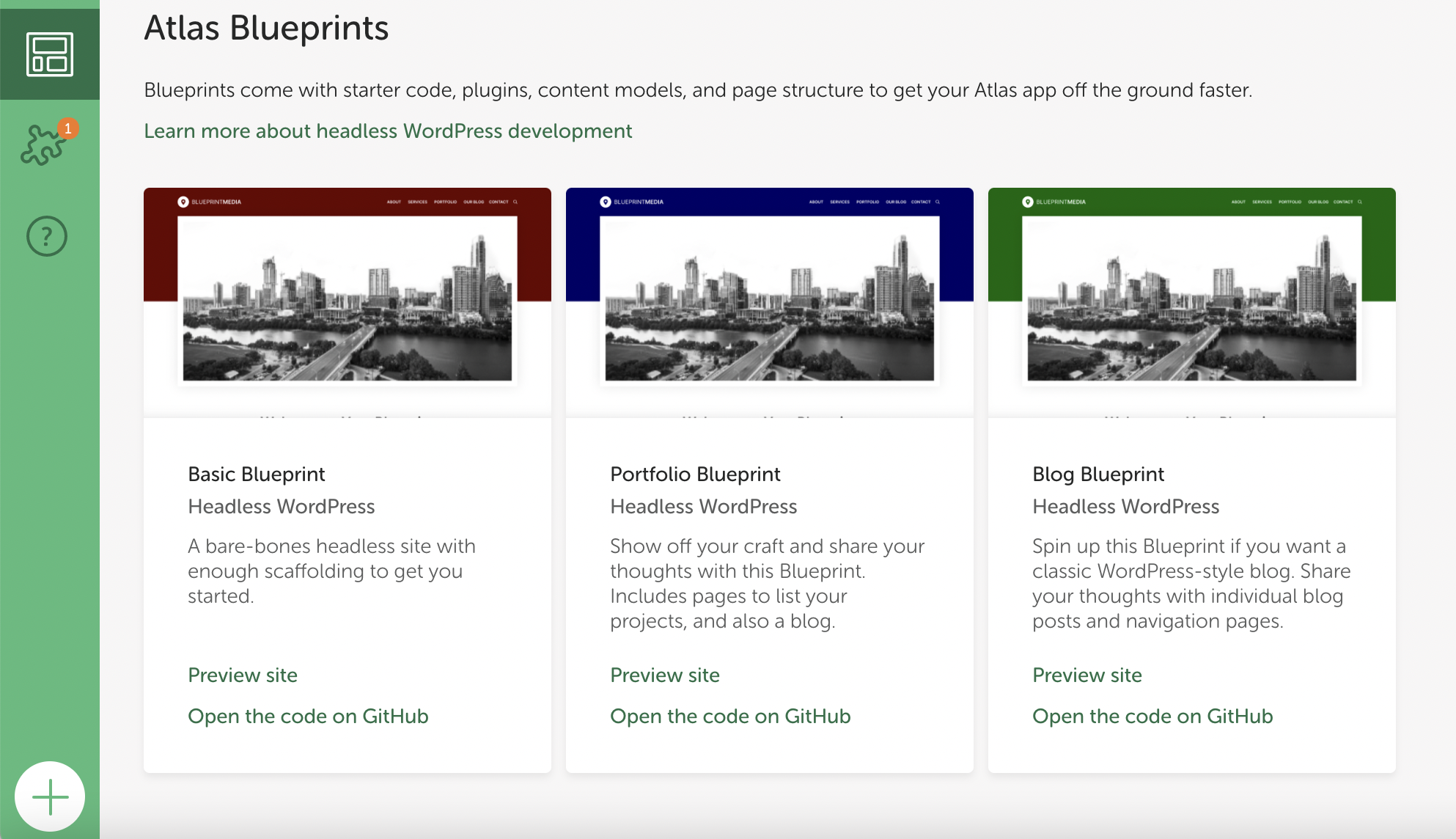1456x839 pixels.
Task: Open the Blueprints layout sidebar icon
Action: (x=50, y=54)
